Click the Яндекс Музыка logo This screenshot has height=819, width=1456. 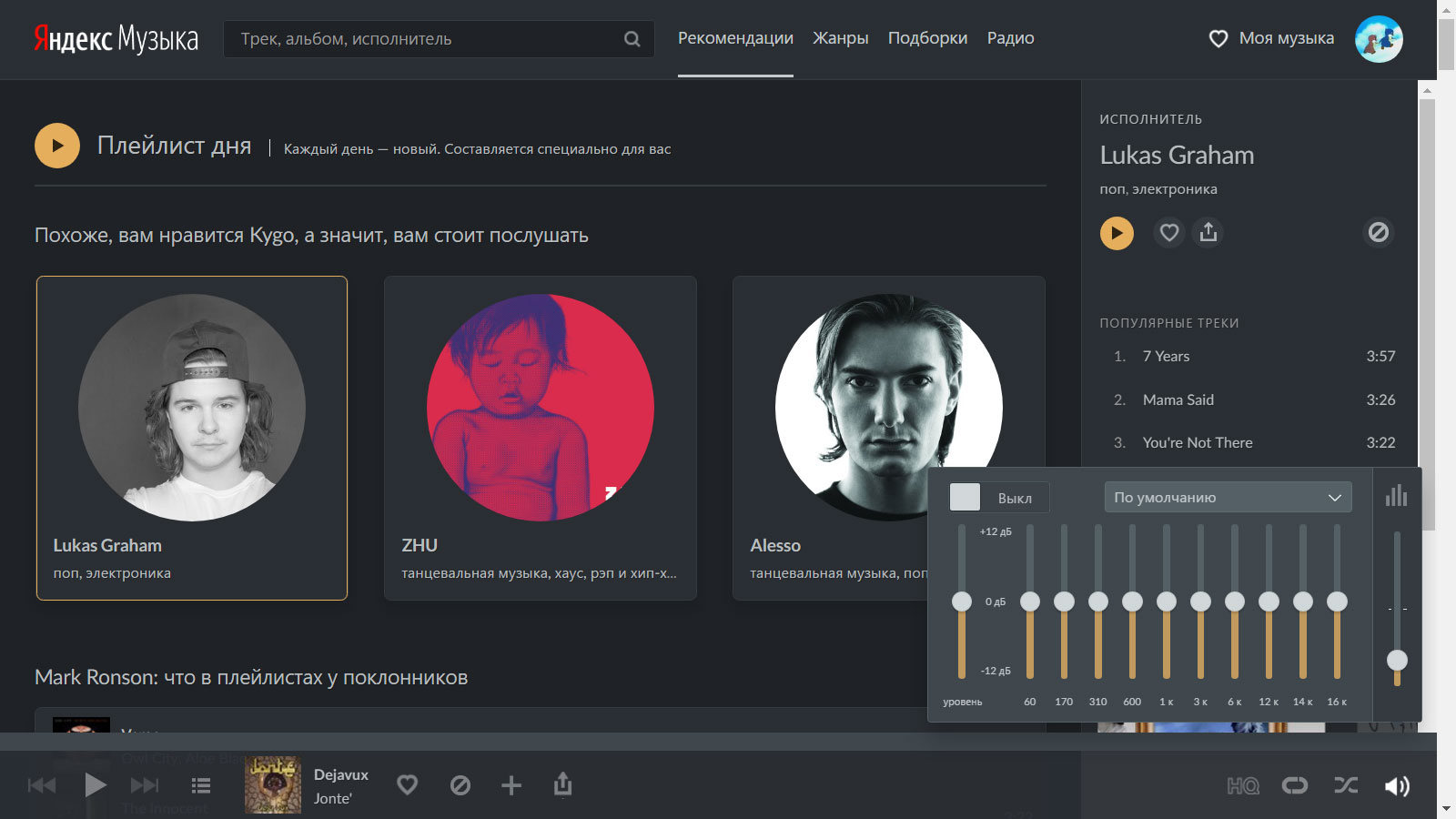point(116,38)
